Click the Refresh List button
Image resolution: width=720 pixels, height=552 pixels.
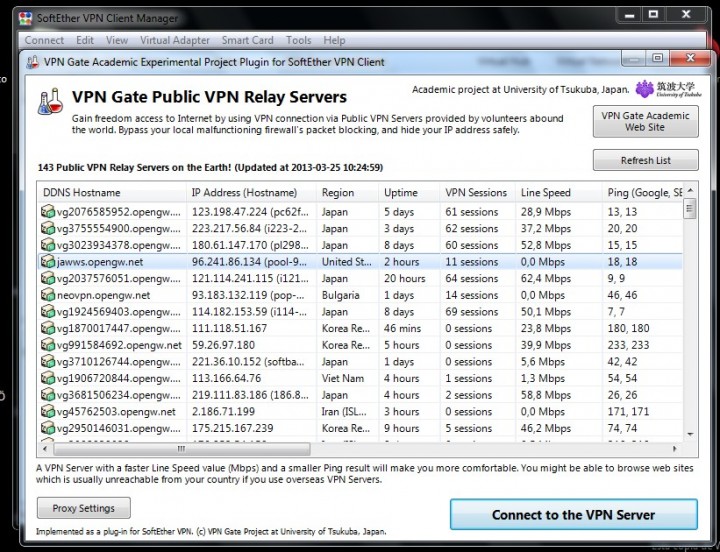(646, 160)
